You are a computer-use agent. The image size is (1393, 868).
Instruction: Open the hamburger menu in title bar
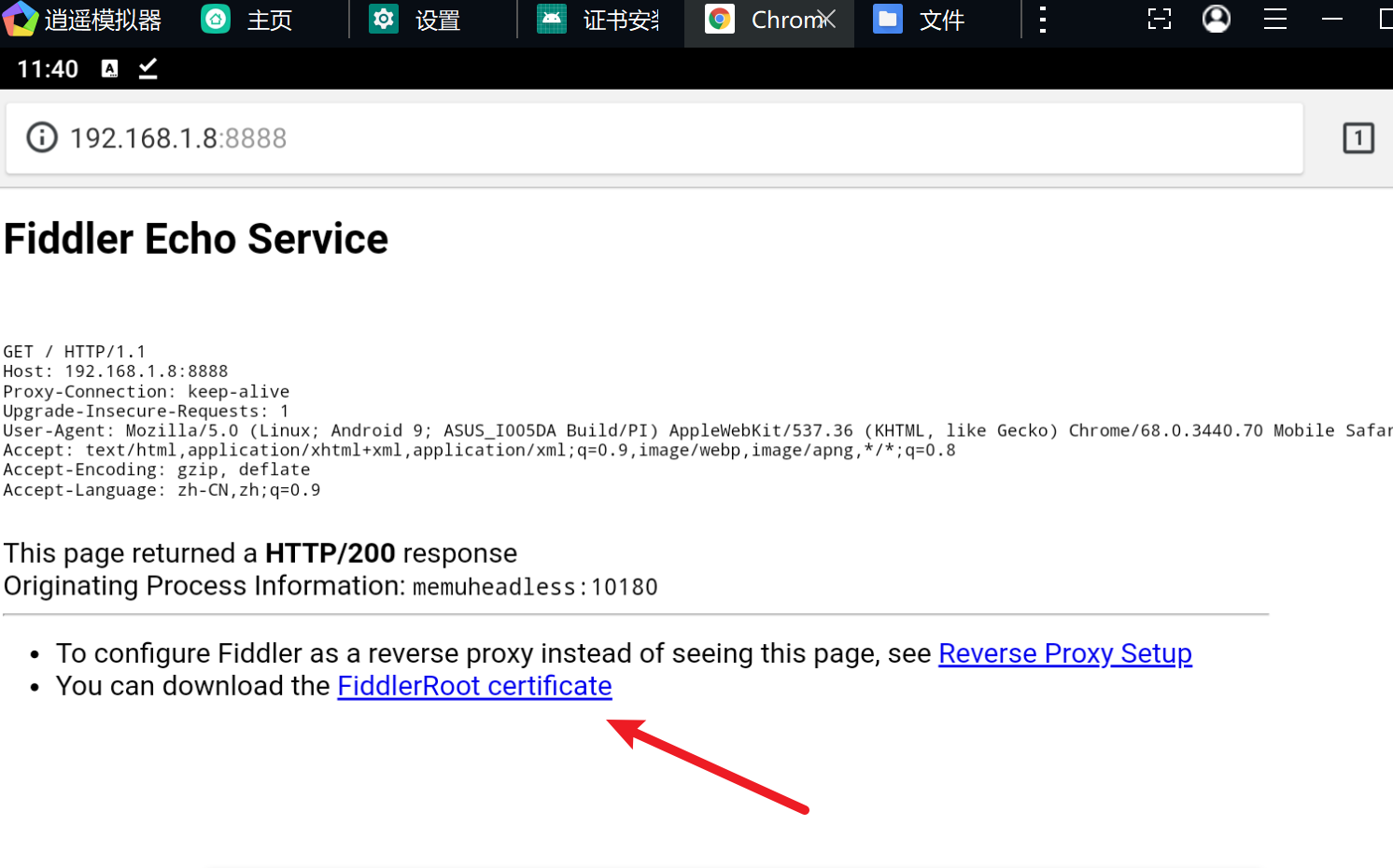point(1275,20)
